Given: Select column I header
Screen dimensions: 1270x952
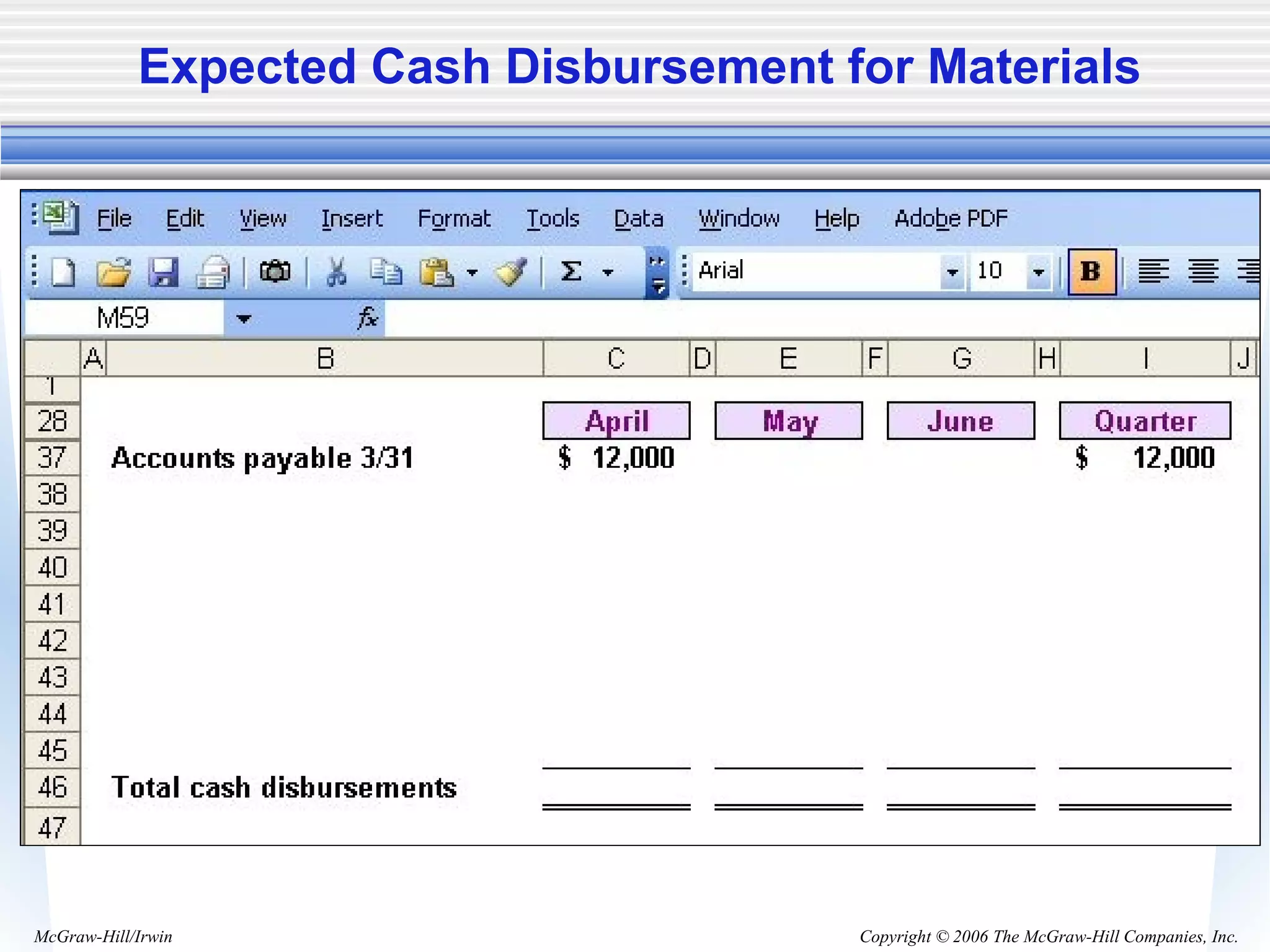Looking at the screenshot, I should [x=1145, y=358].
